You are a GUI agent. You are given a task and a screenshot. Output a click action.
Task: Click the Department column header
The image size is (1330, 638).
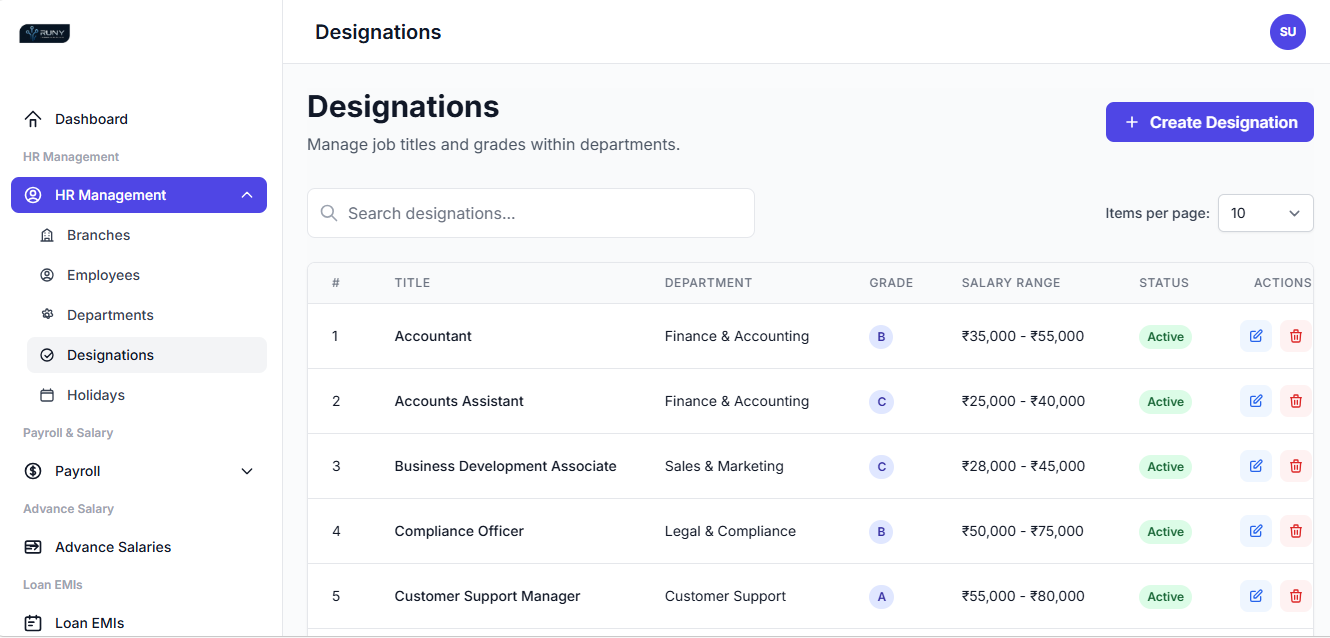tap(708, 283)
